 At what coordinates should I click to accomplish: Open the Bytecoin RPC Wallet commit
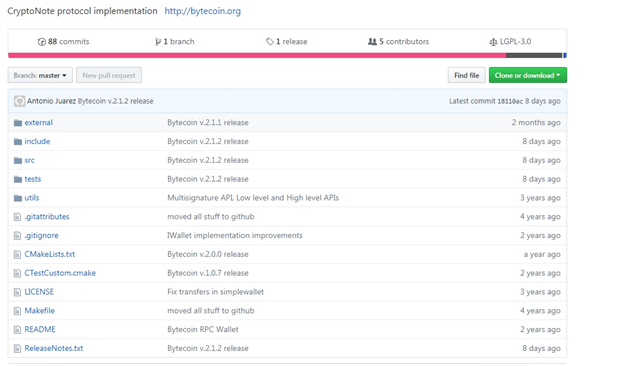click(203, 330)
